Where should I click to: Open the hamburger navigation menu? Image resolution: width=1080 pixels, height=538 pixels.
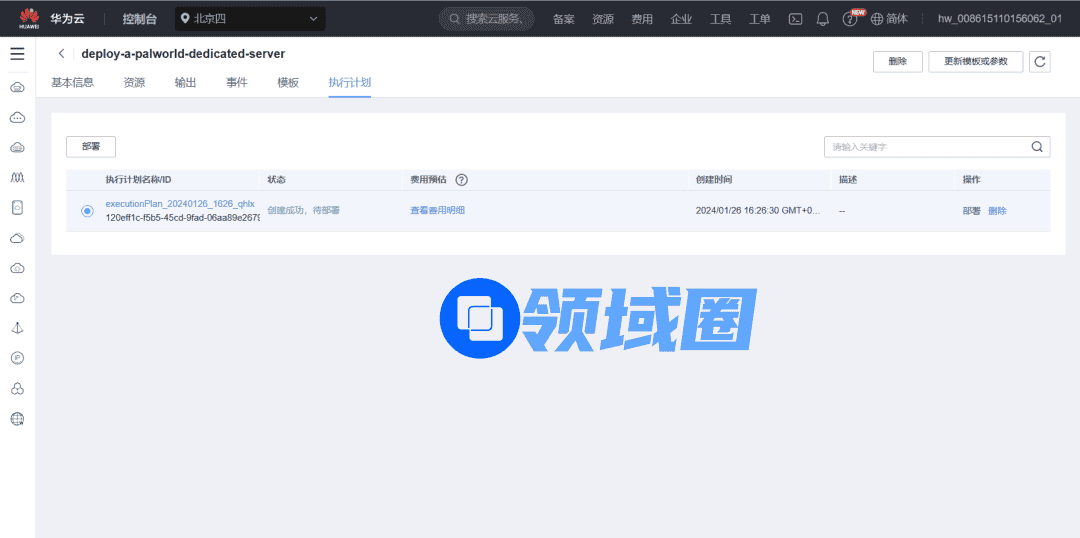(x=17, y=54)
